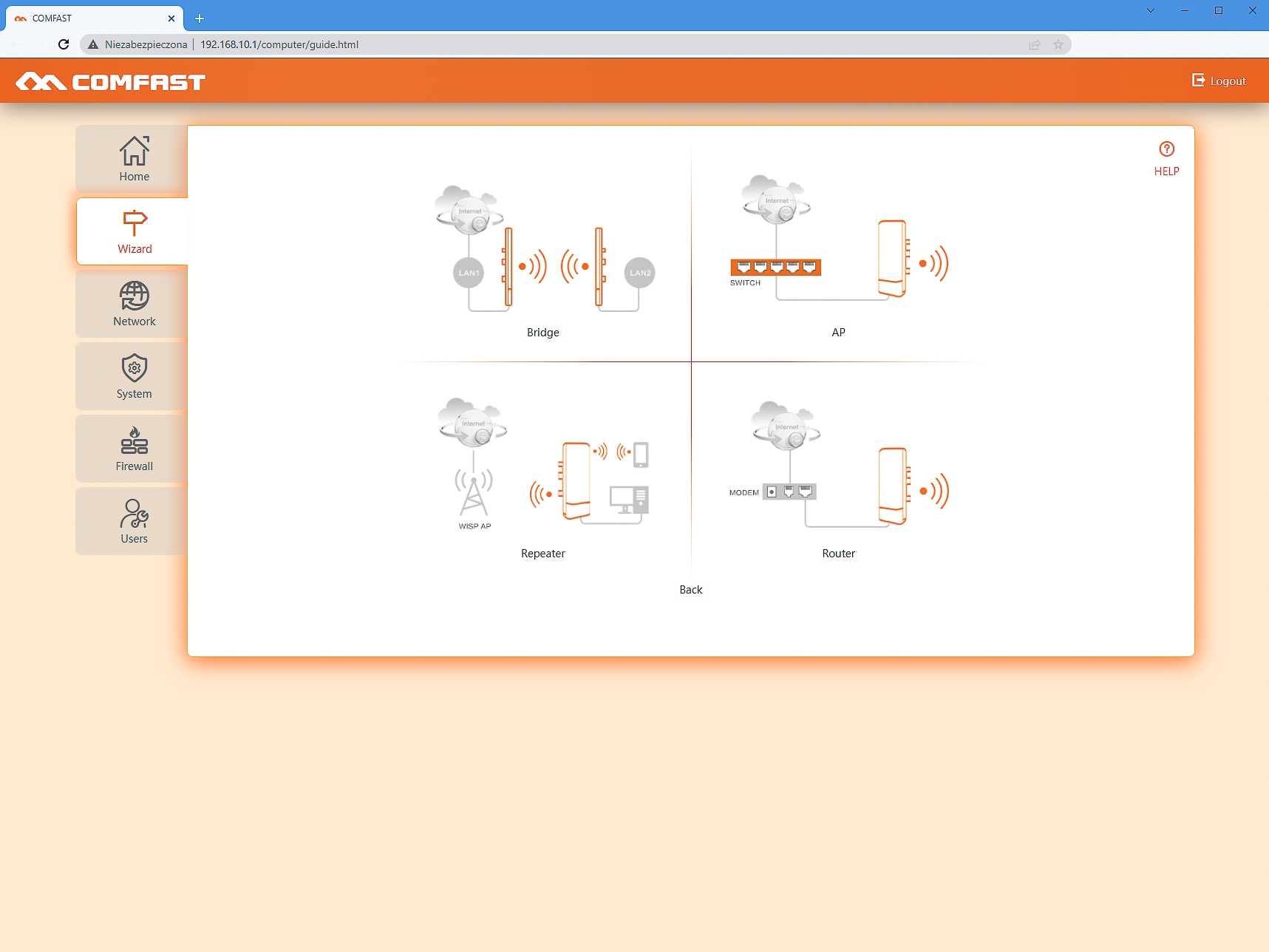The width and height of the screenshot is (1269, 952).
Task: Click the Logout text link
Action: [x=1228, y=81]
